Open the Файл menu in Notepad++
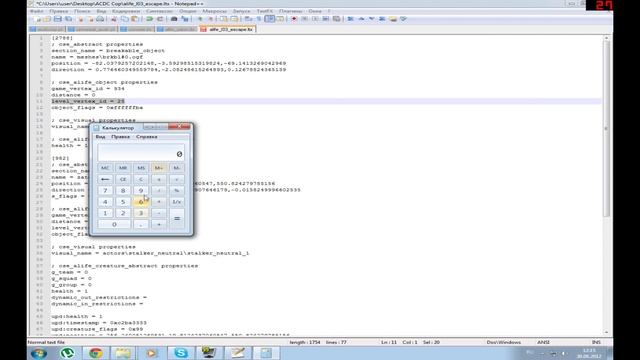640x360 pixels. (36, 11)
